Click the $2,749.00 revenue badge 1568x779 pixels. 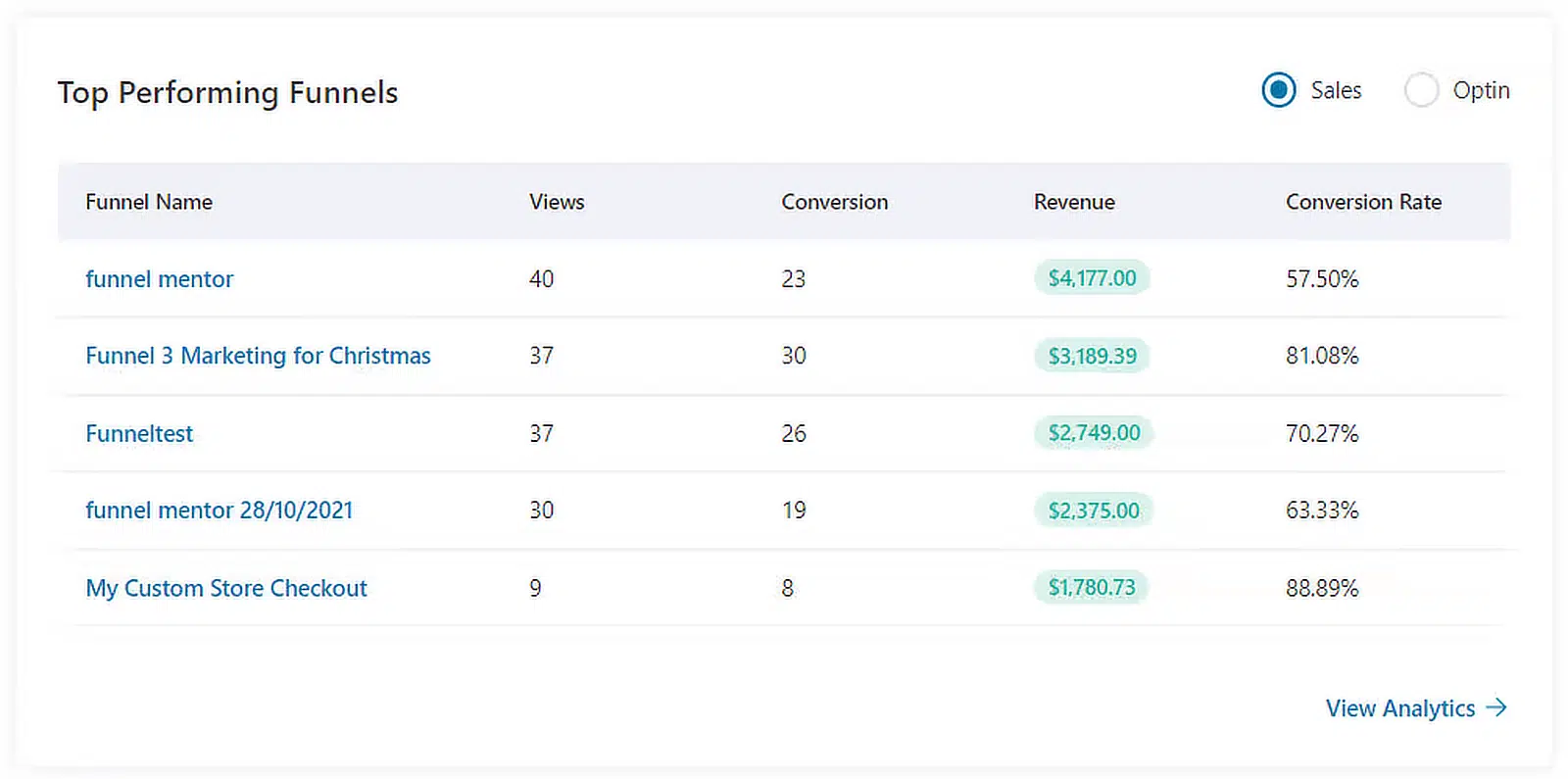[x=1094, y=433]
